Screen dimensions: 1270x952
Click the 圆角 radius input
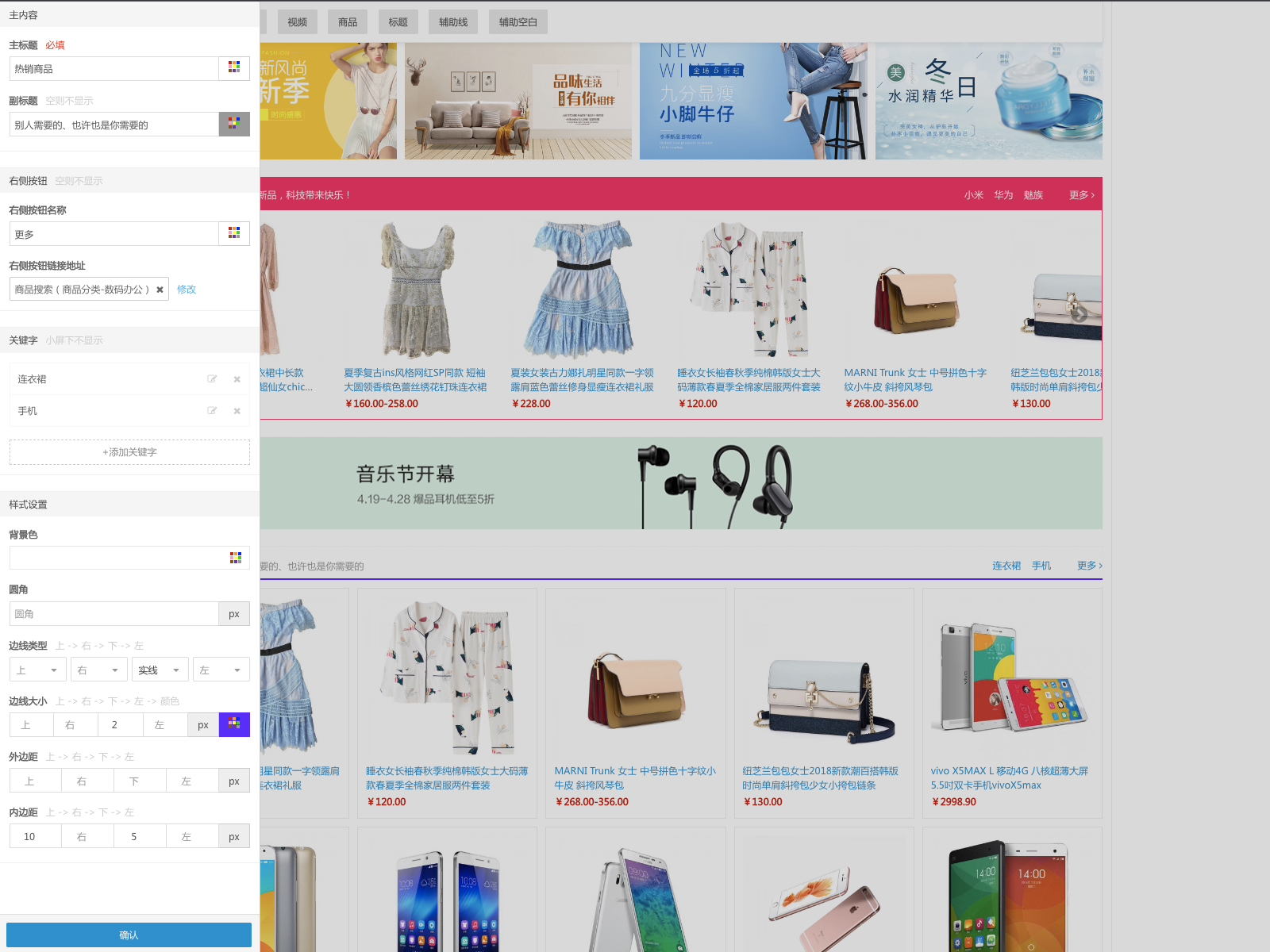click(114, 613)
